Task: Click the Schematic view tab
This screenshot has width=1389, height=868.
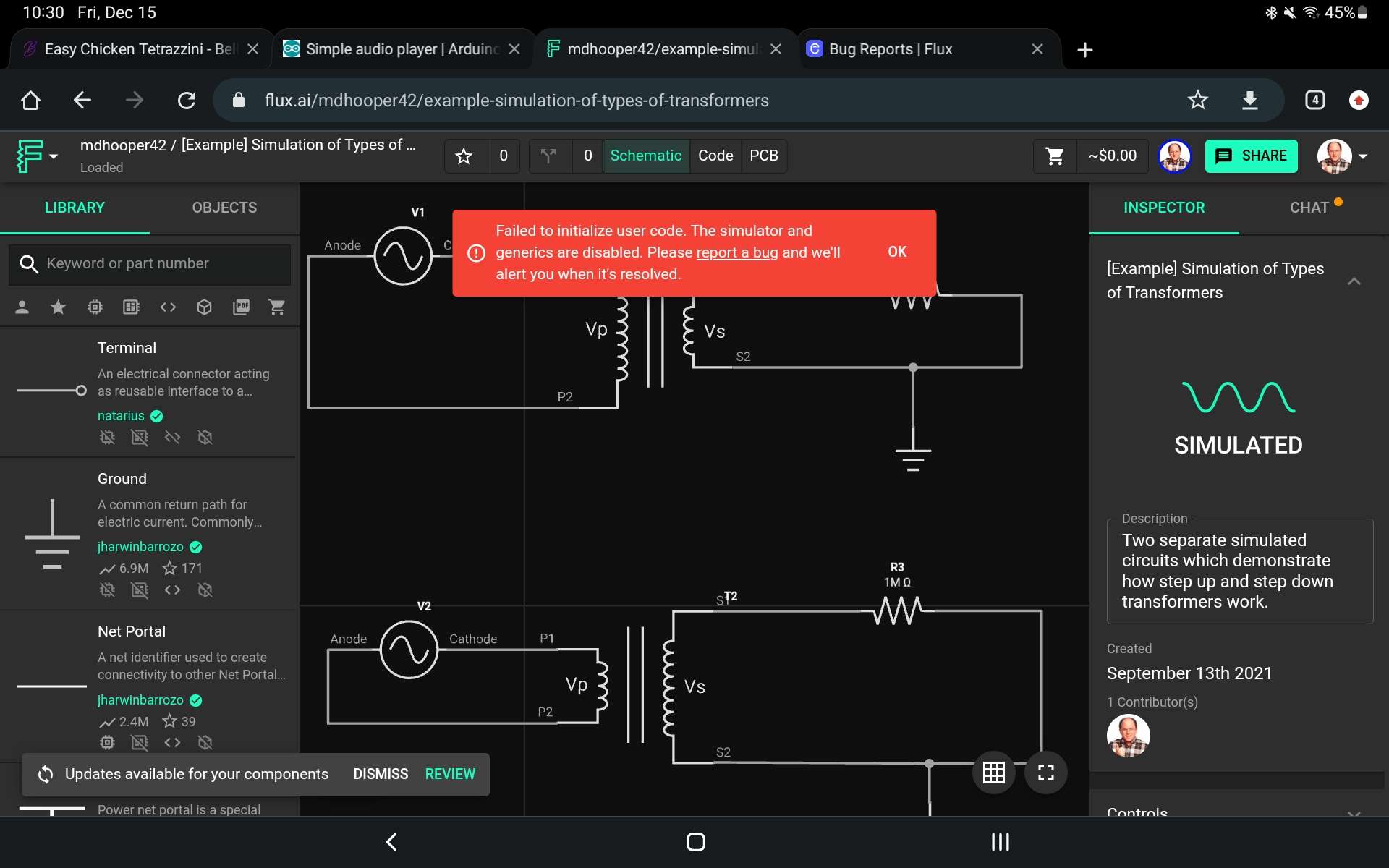Action: [x=646, y=155]
